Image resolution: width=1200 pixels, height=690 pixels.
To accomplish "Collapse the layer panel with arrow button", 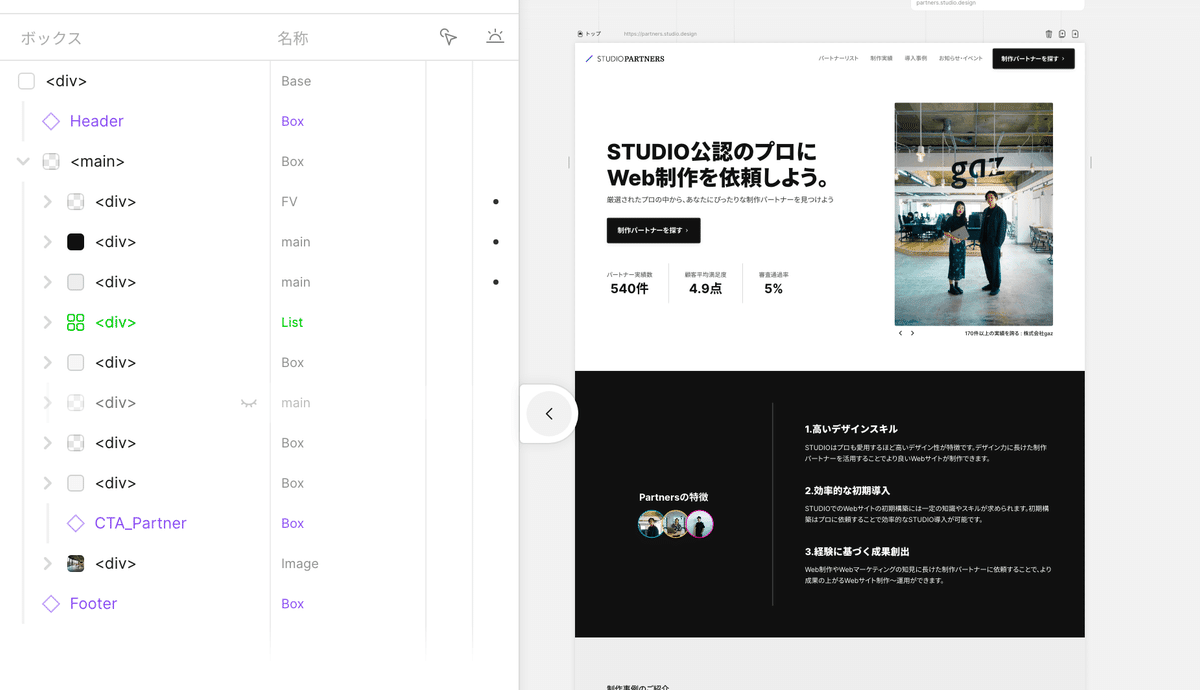I will coord(548,413).
